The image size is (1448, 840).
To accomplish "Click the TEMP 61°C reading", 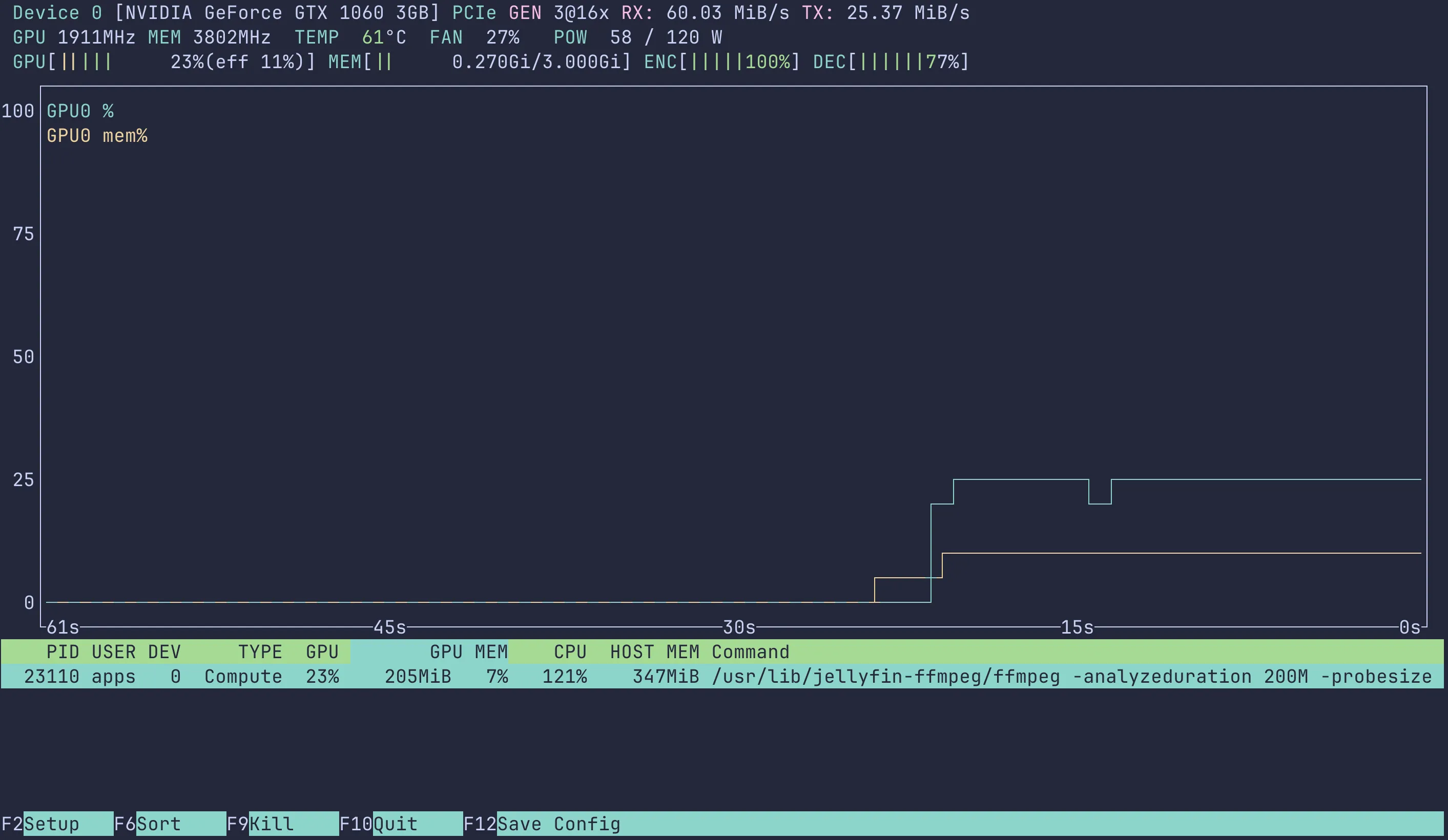I will click(350, 37).
